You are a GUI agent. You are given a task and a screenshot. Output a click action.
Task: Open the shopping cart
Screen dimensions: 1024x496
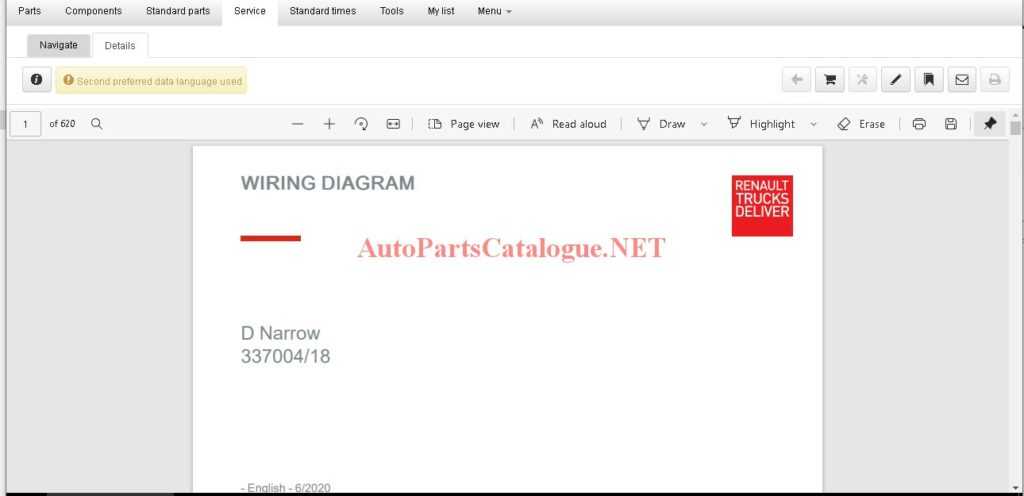[x=830, y=80]
